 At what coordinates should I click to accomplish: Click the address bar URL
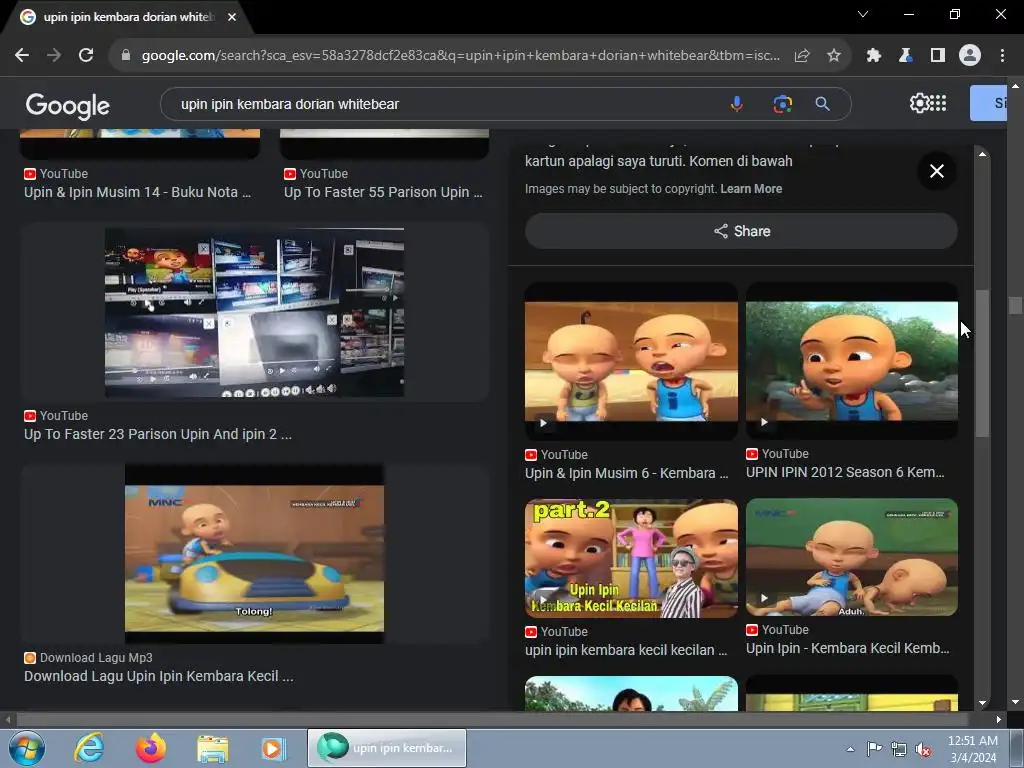click(x=460, y=56)
